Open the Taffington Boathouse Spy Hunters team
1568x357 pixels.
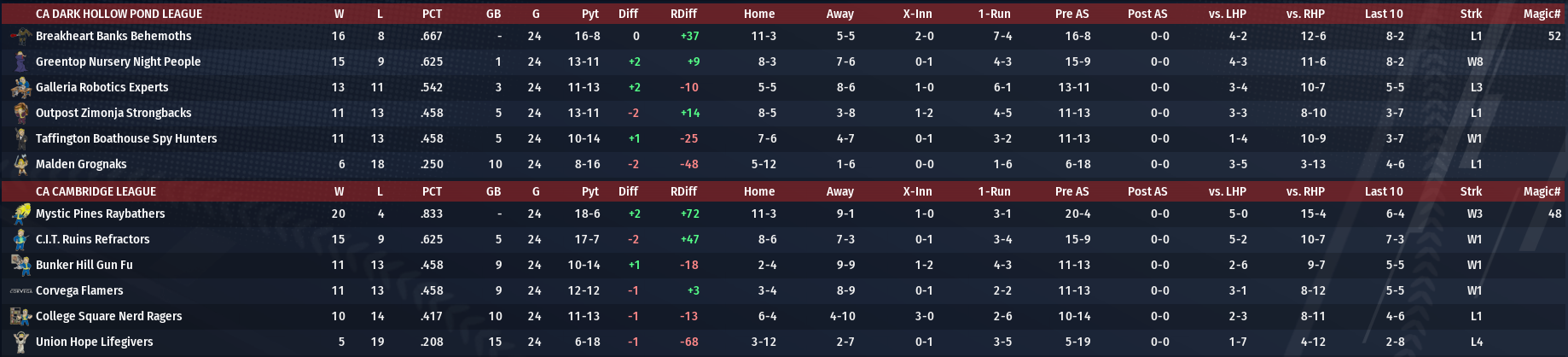[x=126, y=138]
